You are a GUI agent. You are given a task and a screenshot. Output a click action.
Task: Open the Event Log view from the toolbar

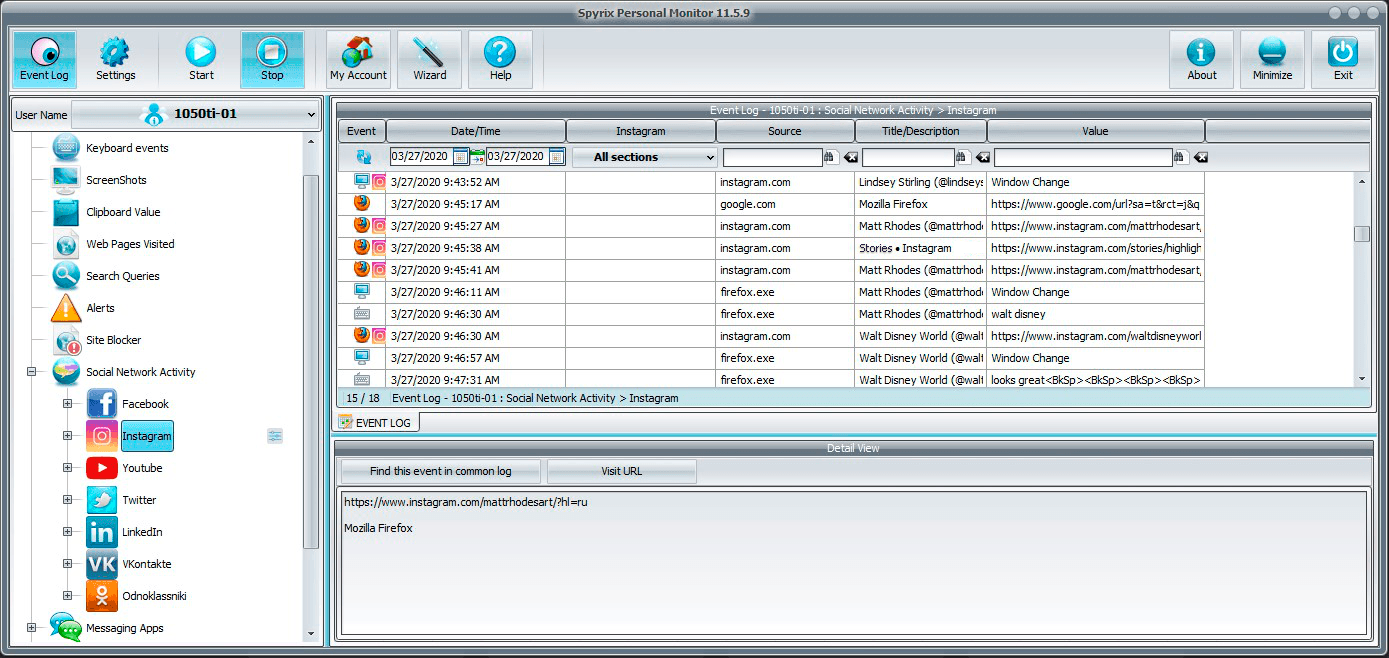pos(44,59)
